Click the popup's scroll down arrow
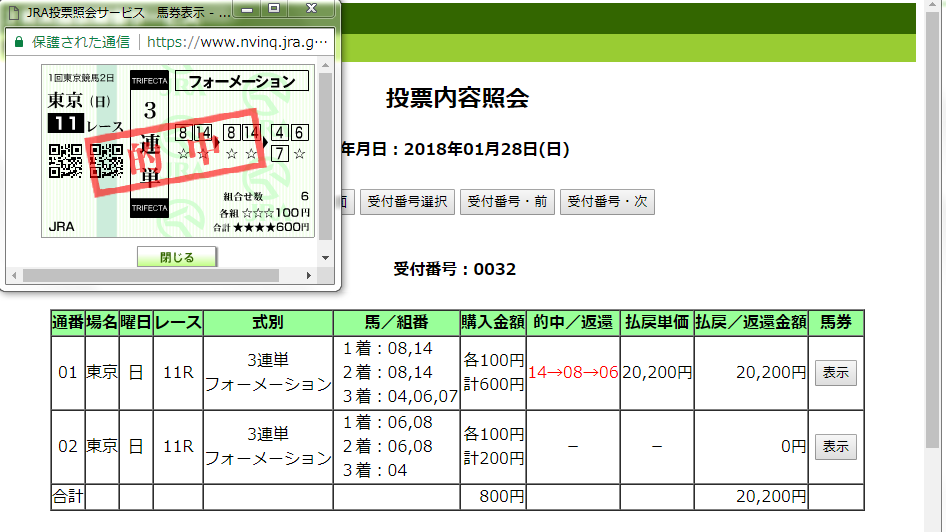The width and height of the screenshot is (946, 532). [325, 257]
